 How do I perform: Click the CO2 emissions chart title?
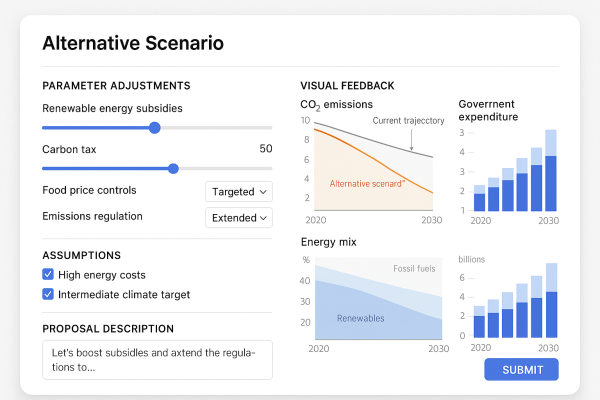pyautogui.click(x=336, y=104)
